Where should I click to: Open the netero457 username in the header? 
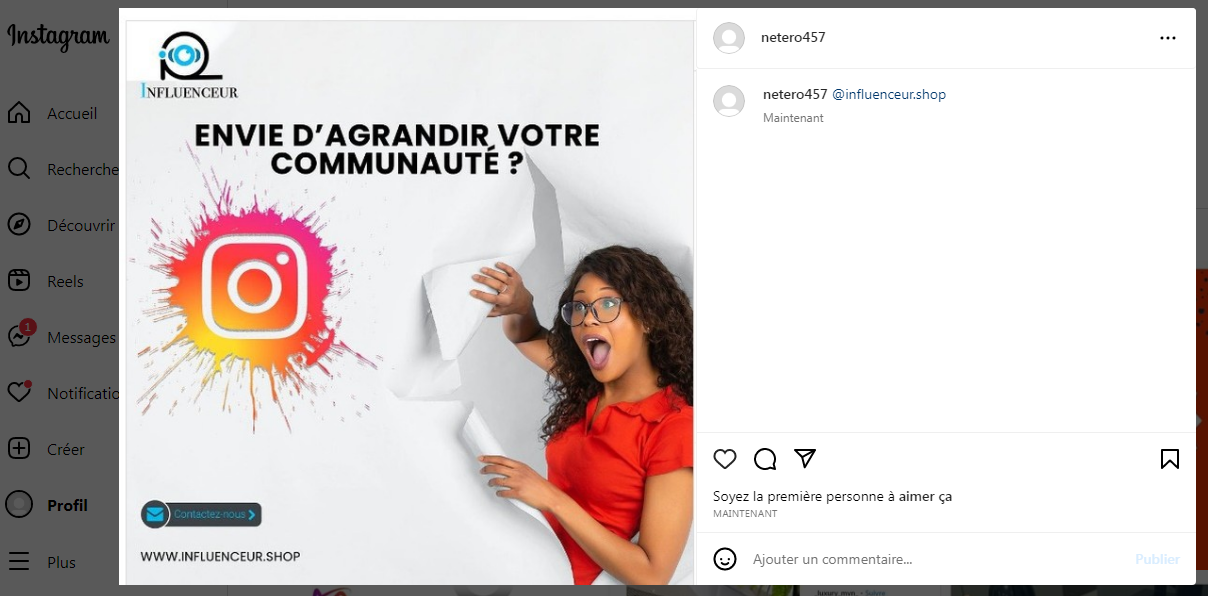click(x=793, y=37)
